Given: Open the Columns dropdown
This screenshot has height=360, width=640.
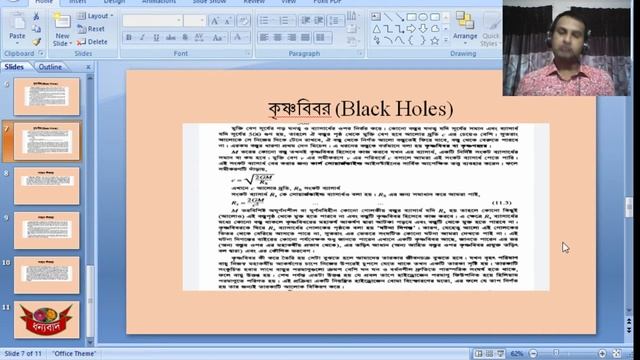Looking at the screenshot, I should [x=323, y=38].
